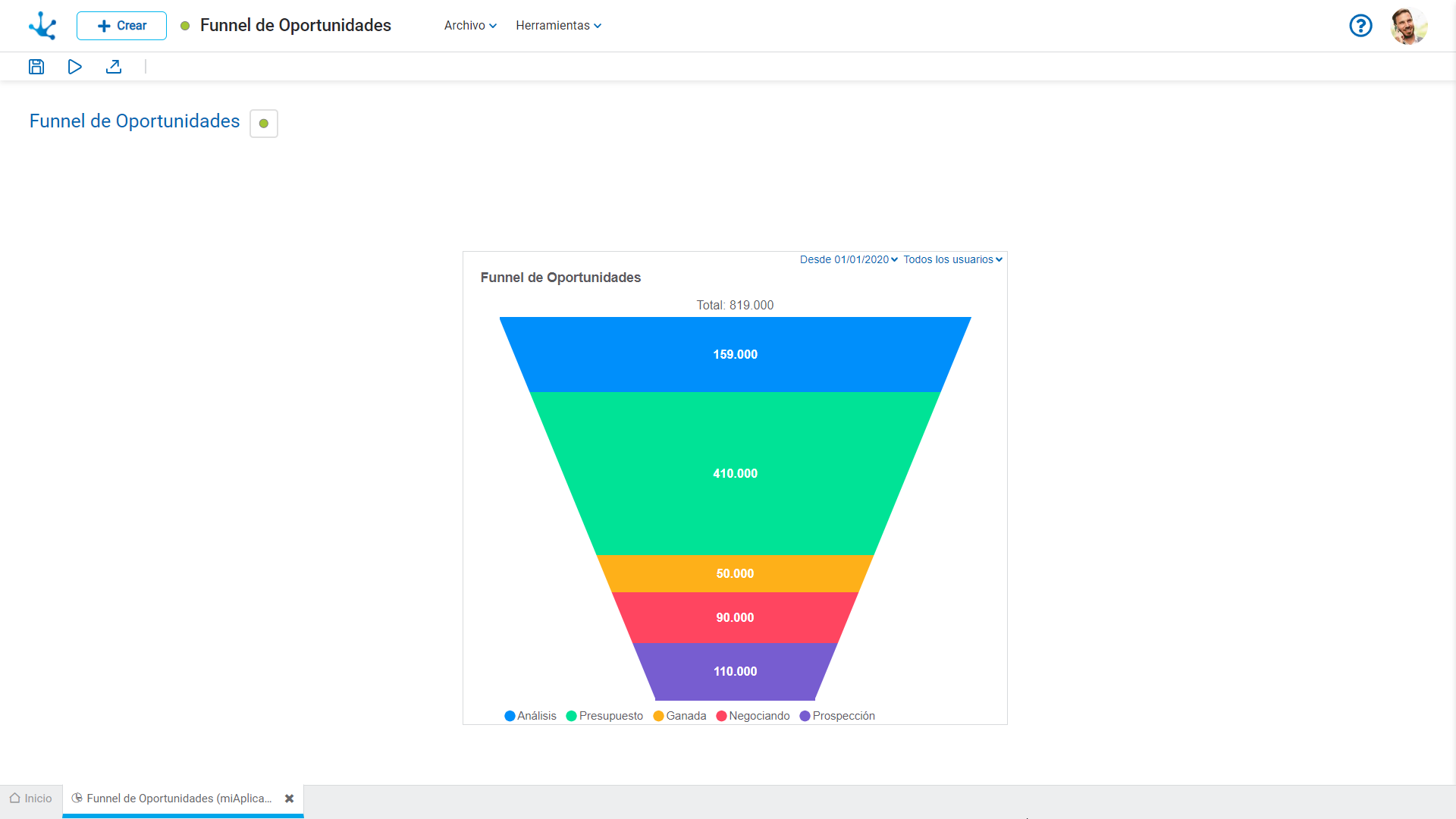Click the Funnel de Oportunidades page heading
The width and height of the screenshot is (1456, 819).
[x=134, y=121]
